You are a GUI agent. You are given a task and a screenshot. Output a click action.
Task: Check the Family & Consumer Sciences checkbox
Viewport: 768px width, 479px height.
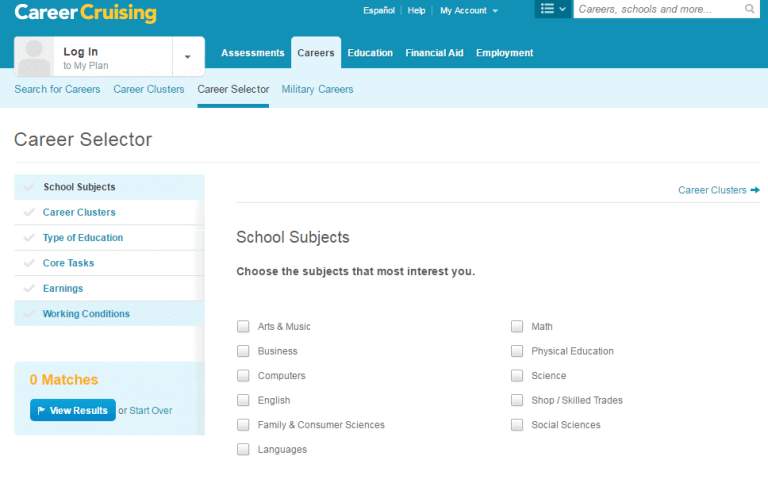click(243, 425)
